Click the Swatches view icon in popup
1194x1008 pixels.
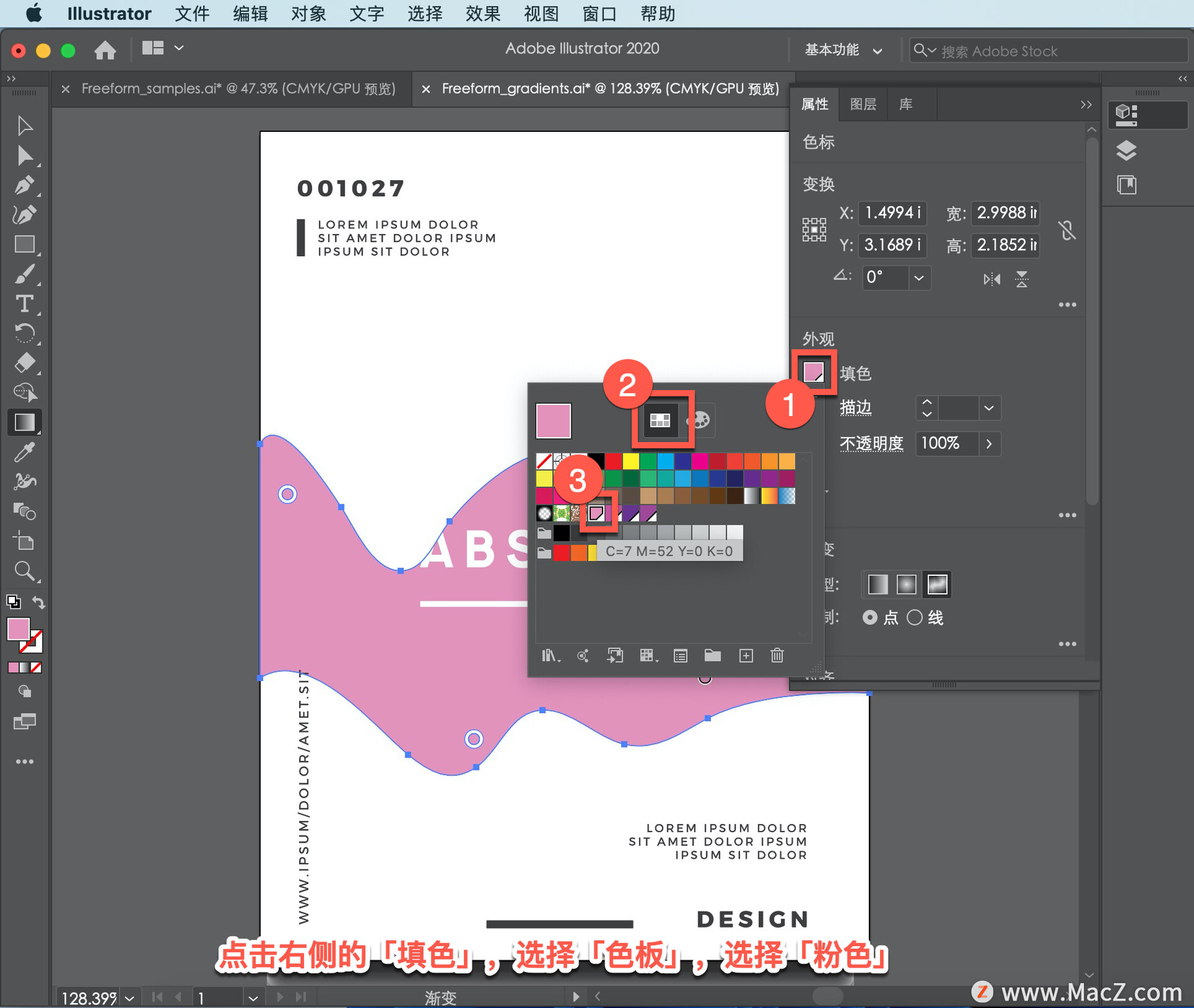[660, 420]
